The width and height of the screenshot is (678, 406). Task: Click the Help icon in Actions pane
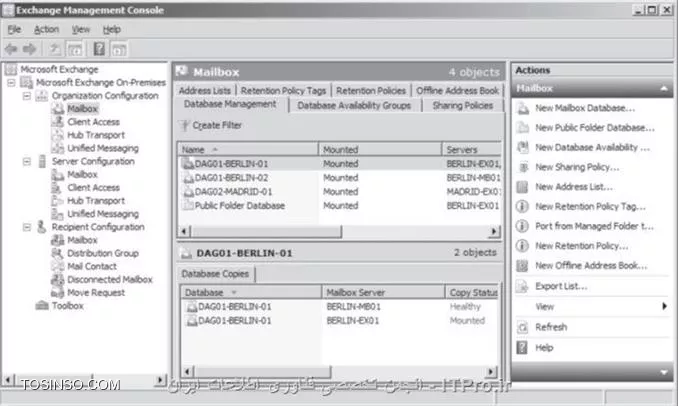(522, 347)
